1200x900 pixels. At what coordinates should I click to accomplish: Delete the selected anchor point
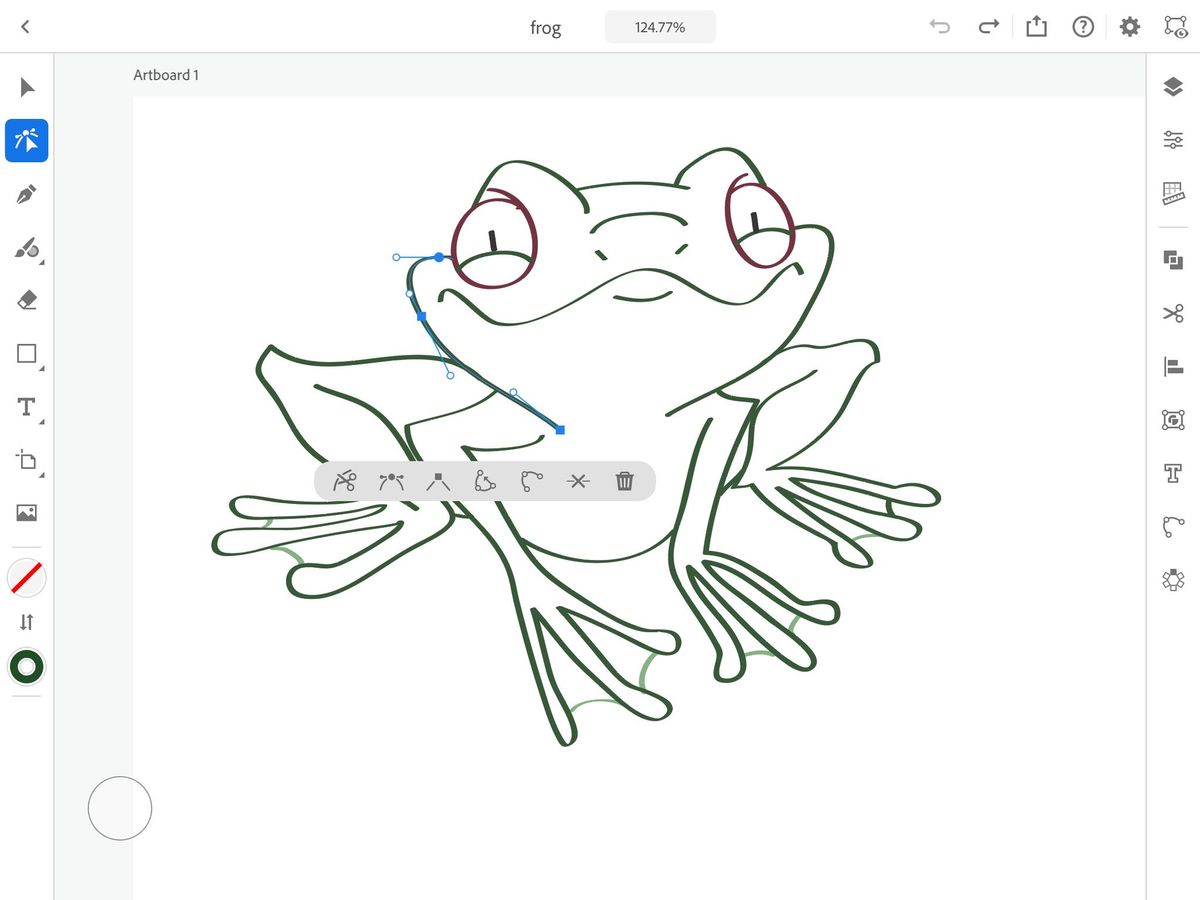(625, 481)
